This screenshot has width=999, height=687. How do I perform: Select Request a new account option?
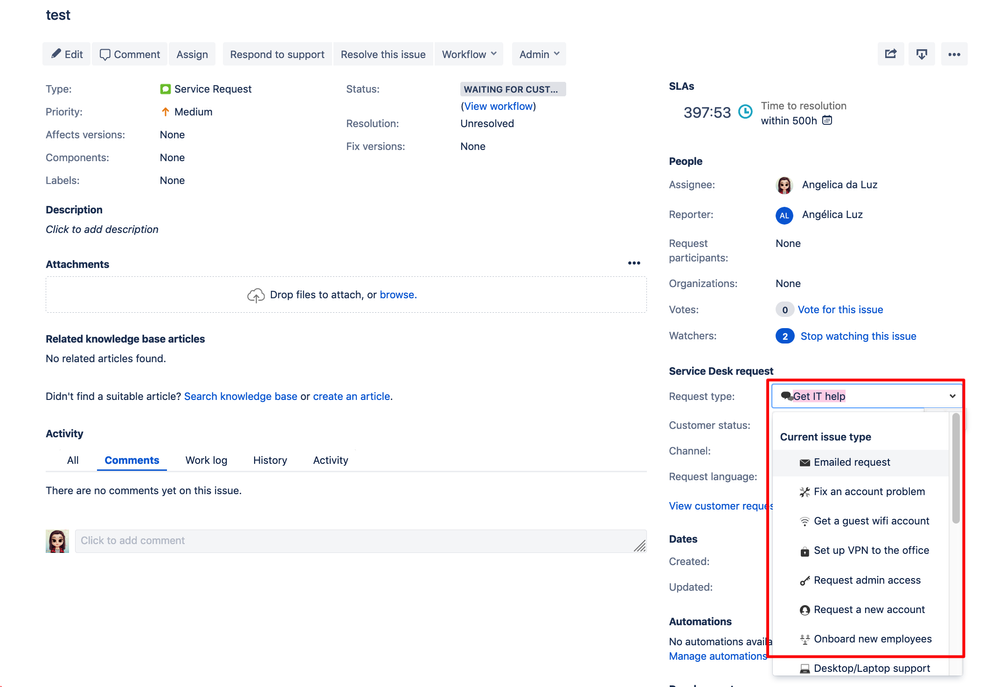[x=861, y=610]
